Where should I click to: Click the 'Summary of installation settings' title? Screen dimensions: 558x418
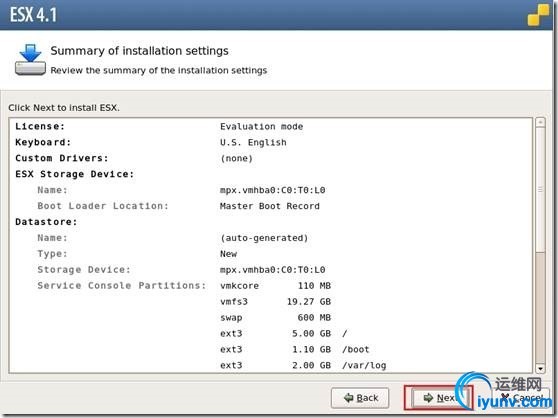click(139, 51)
